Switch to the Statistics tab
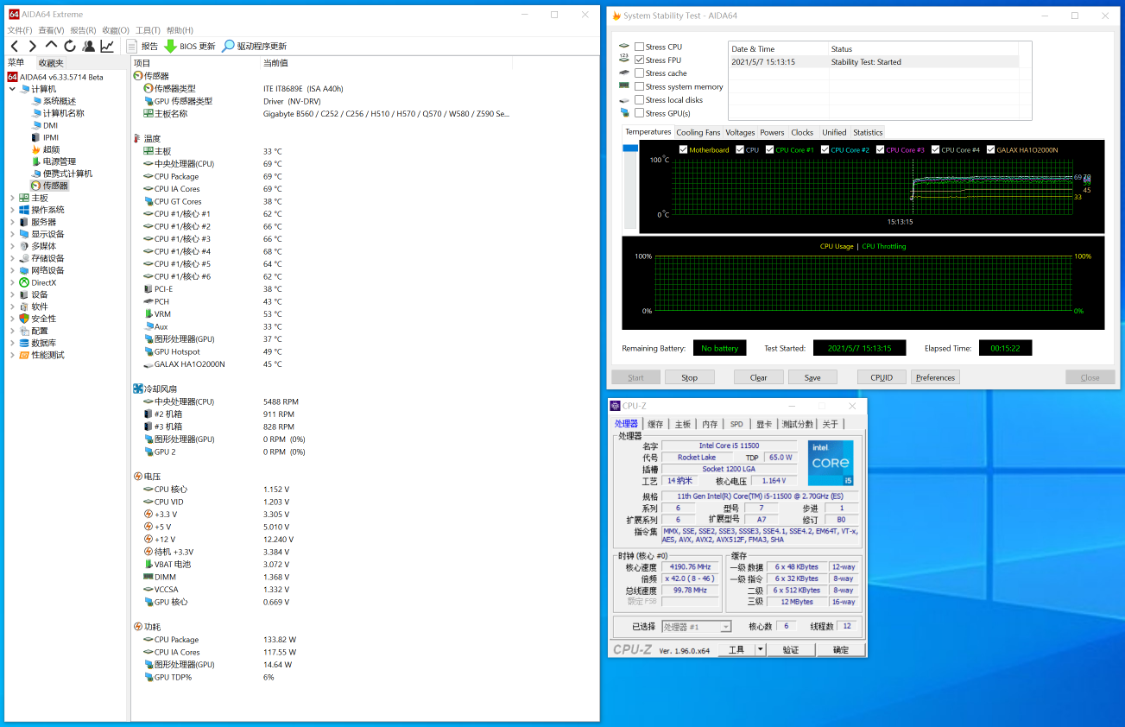 pos(867,133)
